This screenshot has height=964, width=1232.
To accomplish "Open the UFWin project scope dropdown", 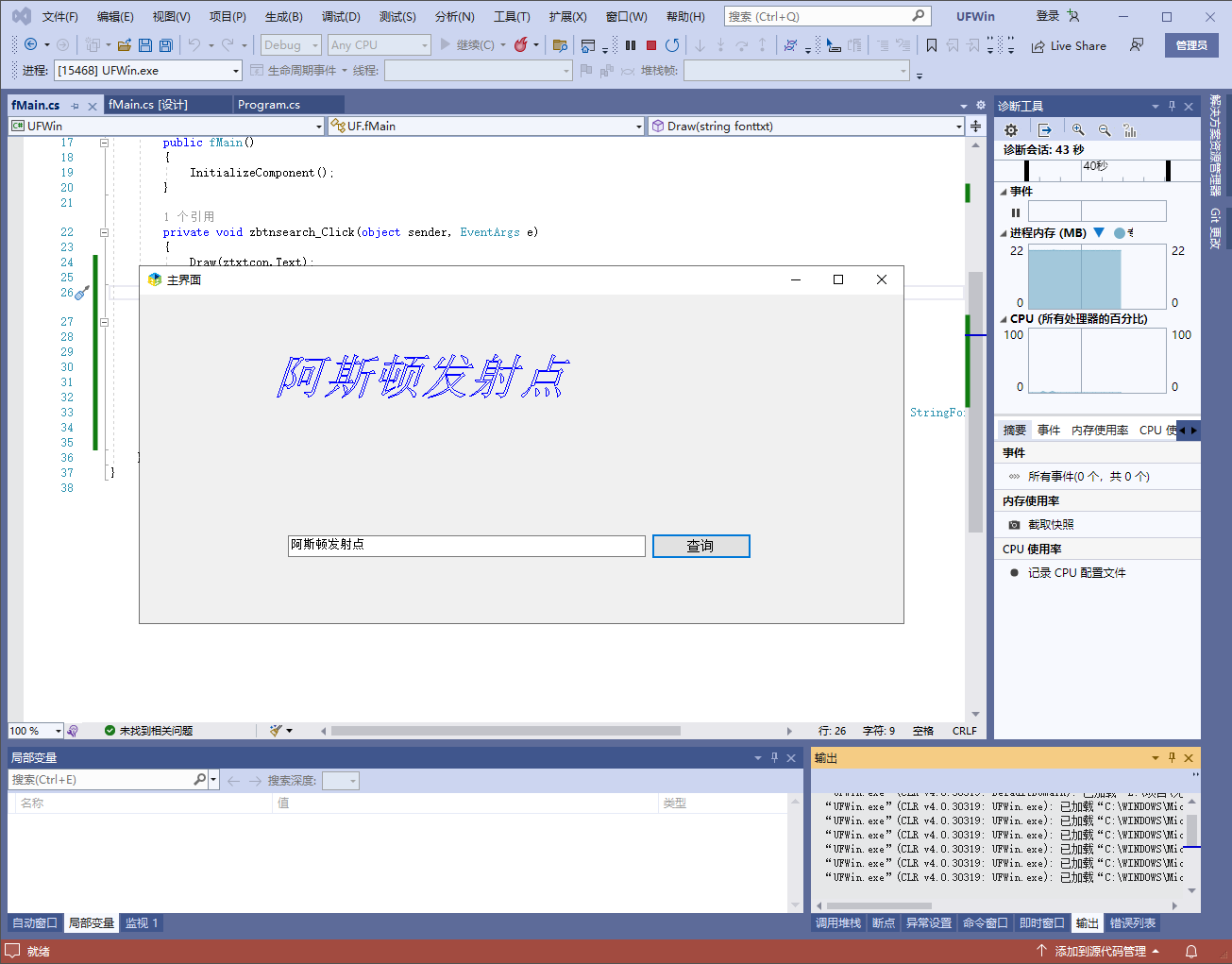I will point(166,126).
